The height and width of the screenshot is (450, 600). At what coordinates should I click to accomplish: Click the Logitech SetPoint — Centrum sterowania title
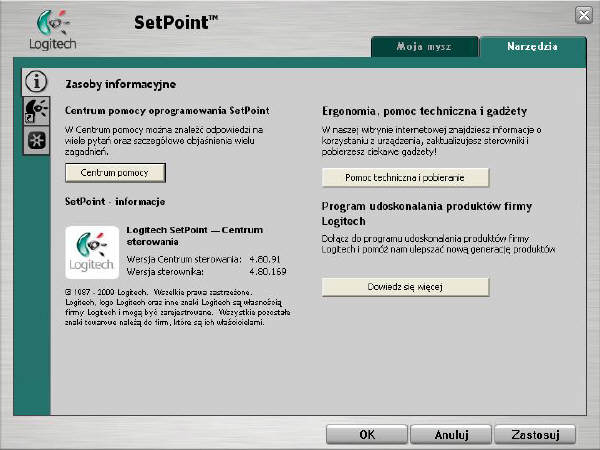click(x=195, y=236)
